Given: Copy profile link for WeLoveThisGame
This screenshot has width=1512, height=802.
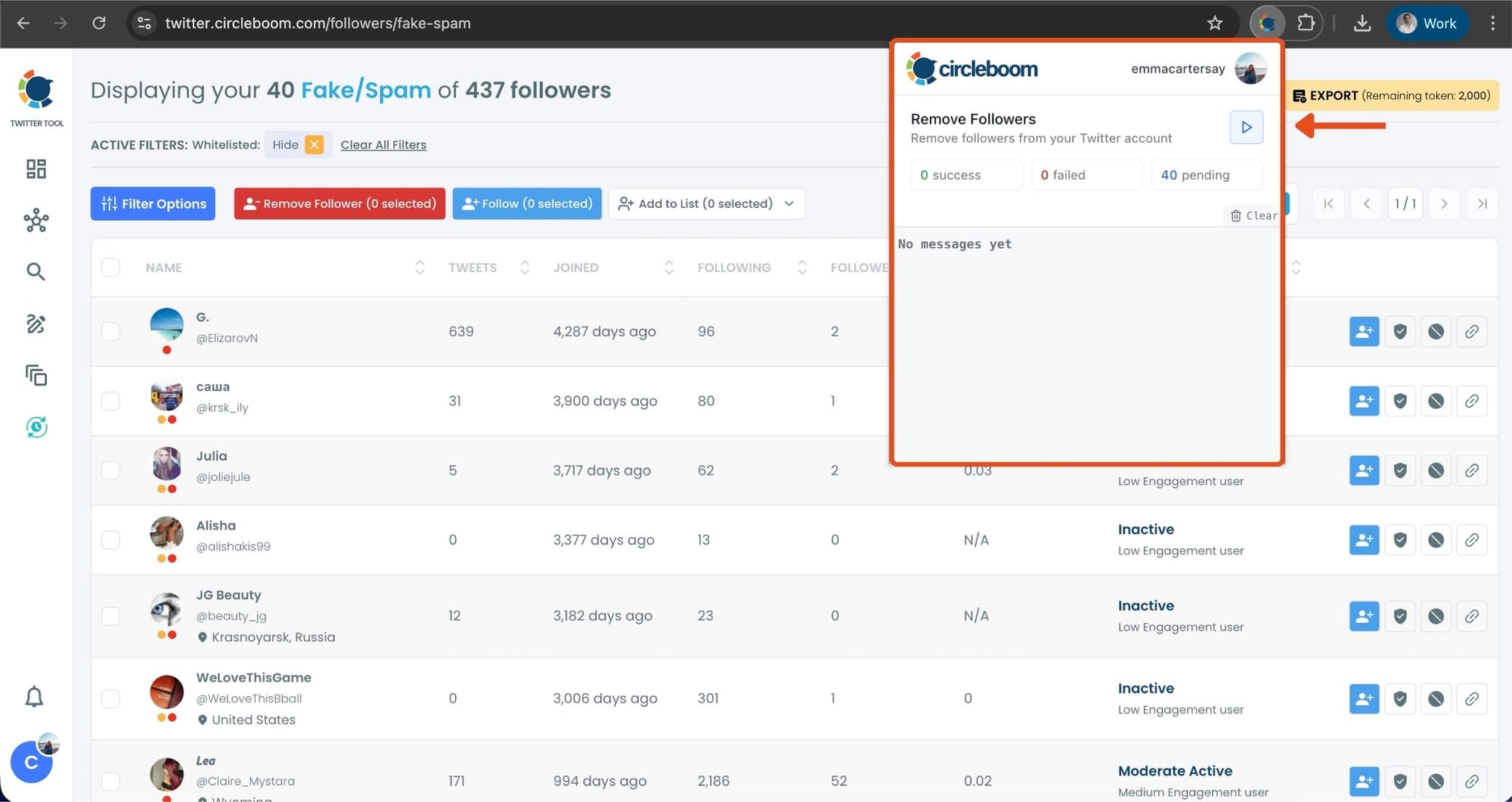Looking at the screenshot, I should [x=1472, y=698].
